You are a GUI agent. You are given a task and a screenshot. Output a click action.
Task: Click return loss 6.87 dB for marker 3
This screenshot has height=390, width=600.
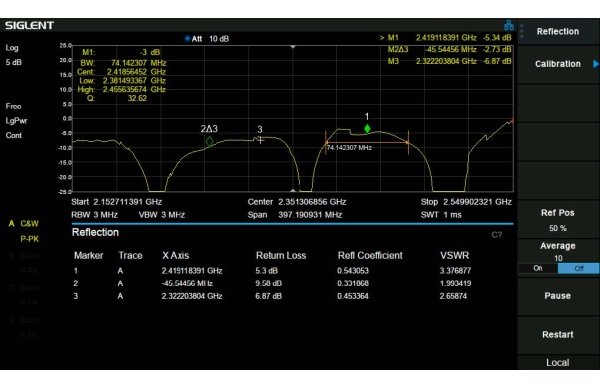[x=269, y=296]
